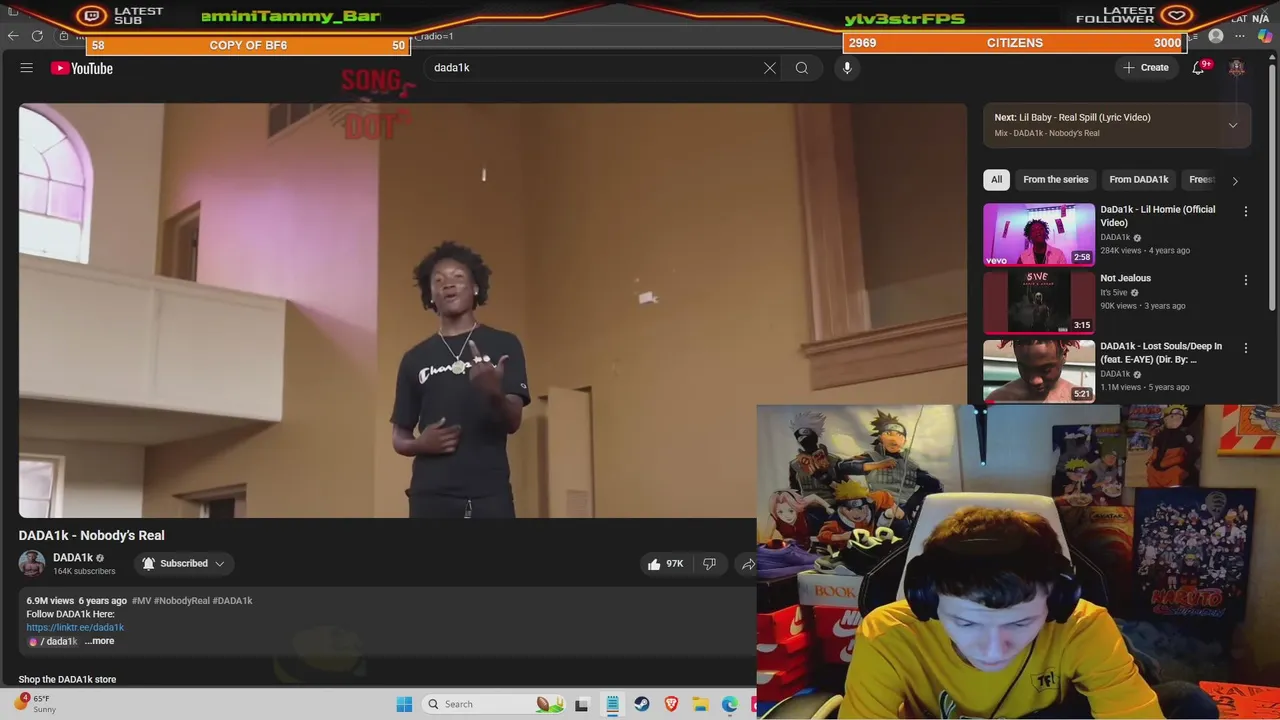
Task: Open the linktr.ee/dada1k link
Action: click(x=75, y=627)
